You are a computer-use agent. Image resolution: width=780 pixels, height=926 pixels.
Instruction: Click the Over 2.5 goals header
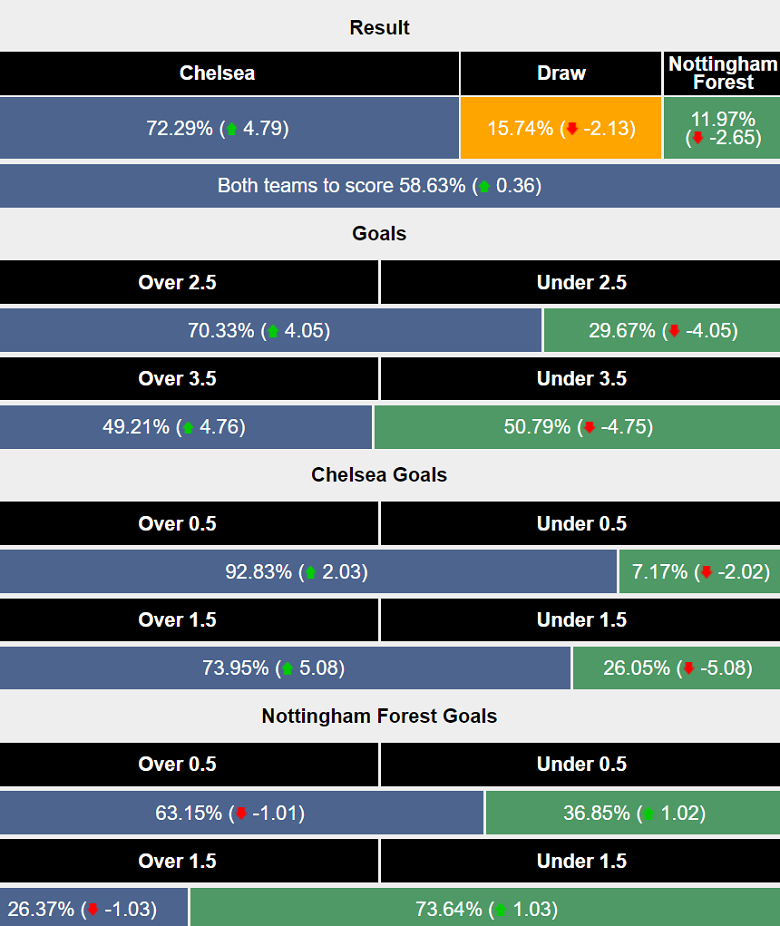click(177, 283)
